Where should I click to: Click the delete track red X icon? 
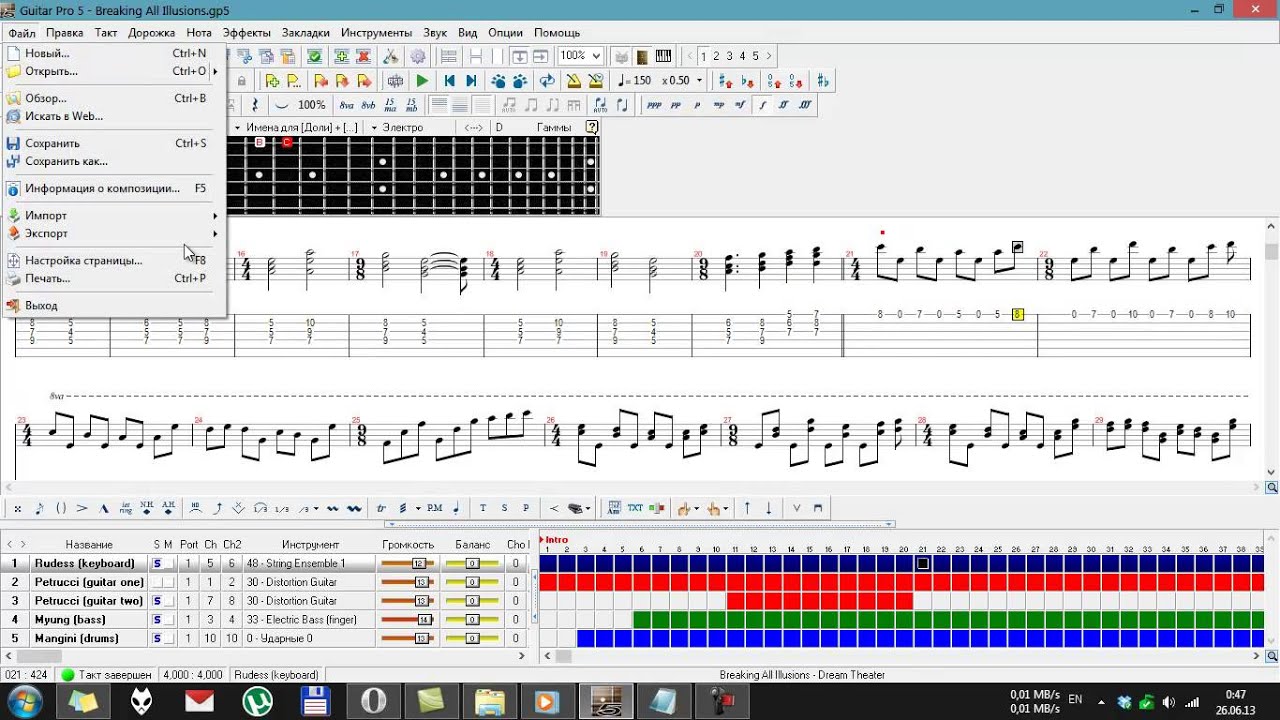(x=363, y=56)
